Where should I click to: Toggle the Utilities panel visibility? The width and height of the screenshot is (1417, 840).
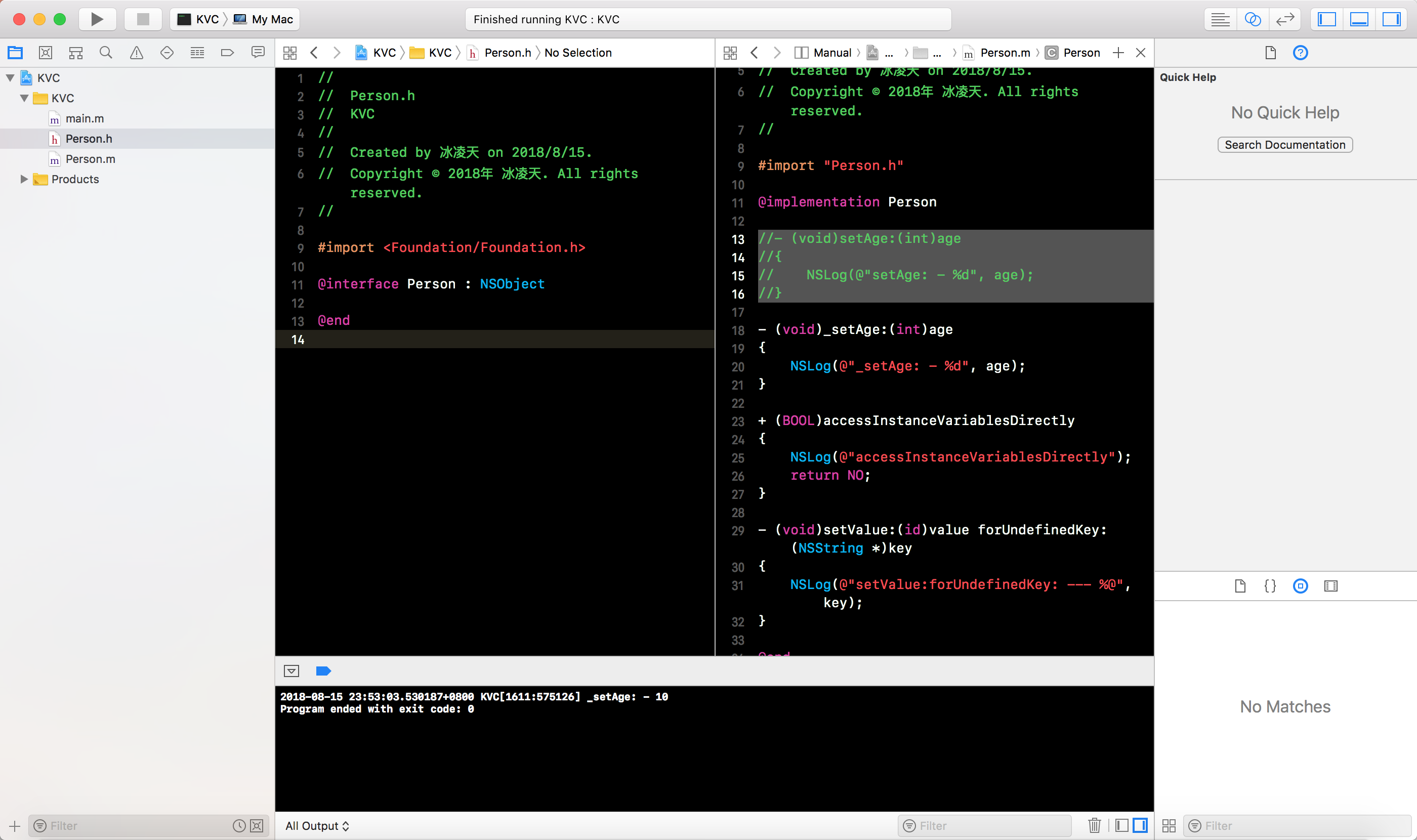coord(1391,19)
